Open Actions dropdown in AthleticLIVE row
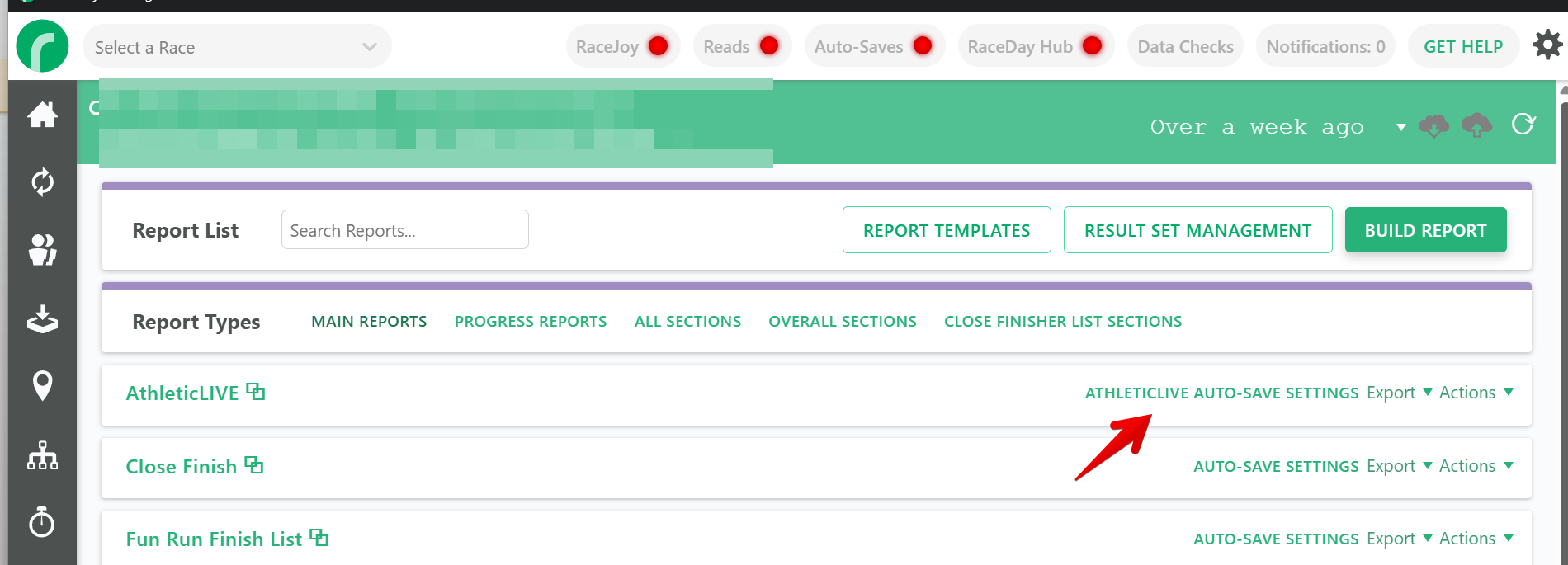 coord(1476,393)
